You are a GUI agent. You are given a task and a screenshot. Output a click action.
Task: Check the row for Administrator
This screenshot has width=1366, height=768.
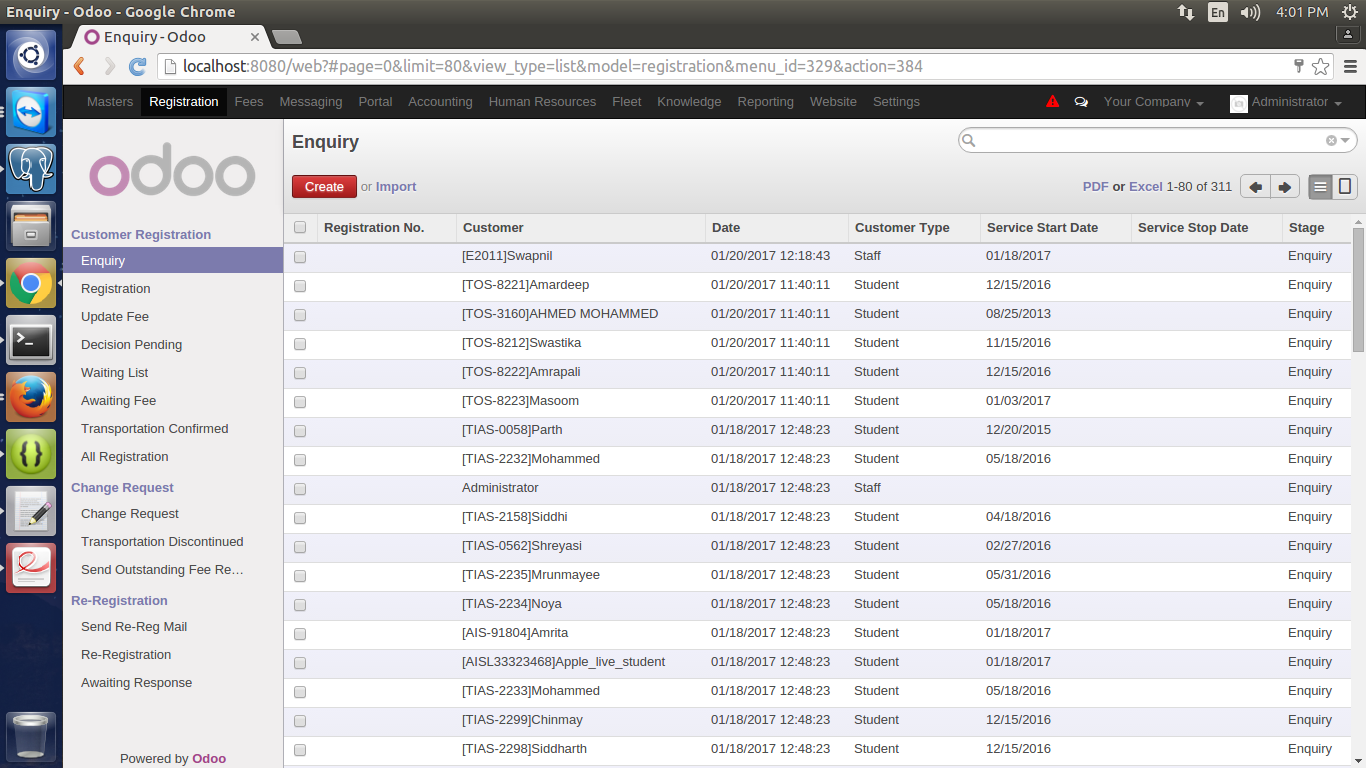point(300,489)
